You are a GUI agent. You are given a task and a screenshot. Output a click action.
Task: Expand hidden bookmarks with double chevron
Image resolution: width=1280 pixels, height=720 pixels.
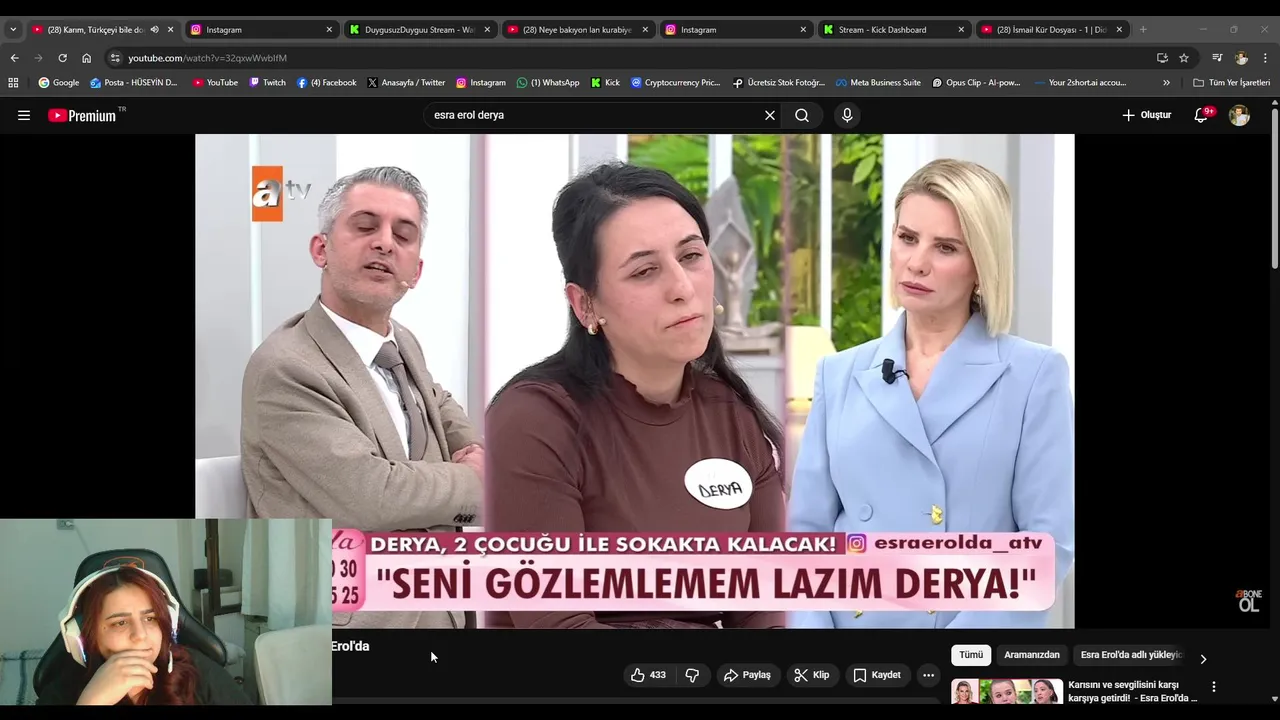click(1166, 83)
